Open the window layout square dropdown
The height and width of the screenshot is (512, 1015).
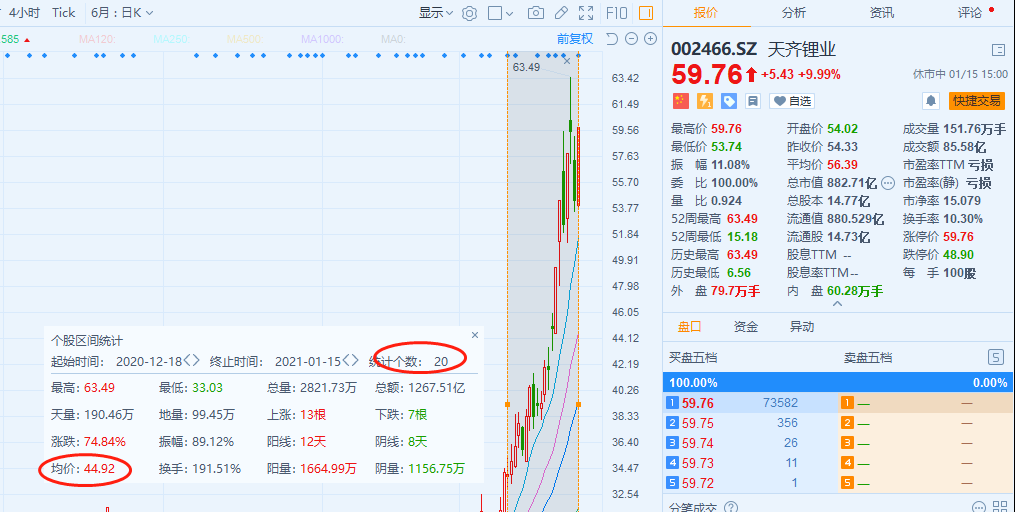pos(500,13)
